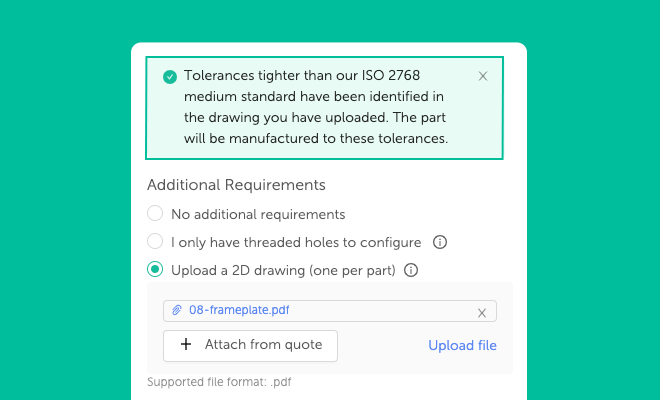The height and width of the screenshot is (400, 660).
Task: Click the Supported file format .pdf hint
Action: (219, 382)
